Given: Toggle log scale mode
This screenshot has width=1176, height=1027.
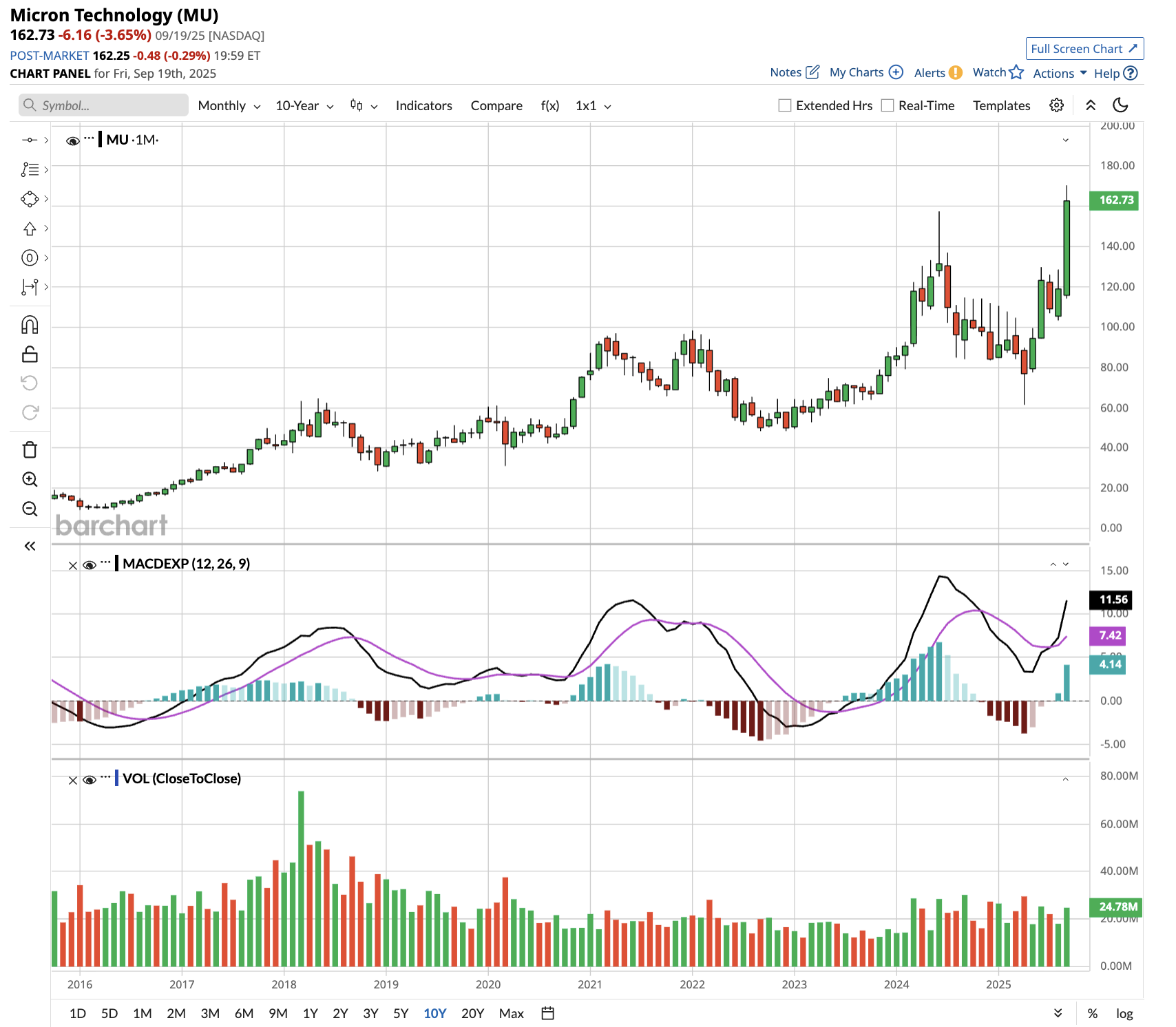Looking at the screenshot, I should click(x=1124, y=1013).
